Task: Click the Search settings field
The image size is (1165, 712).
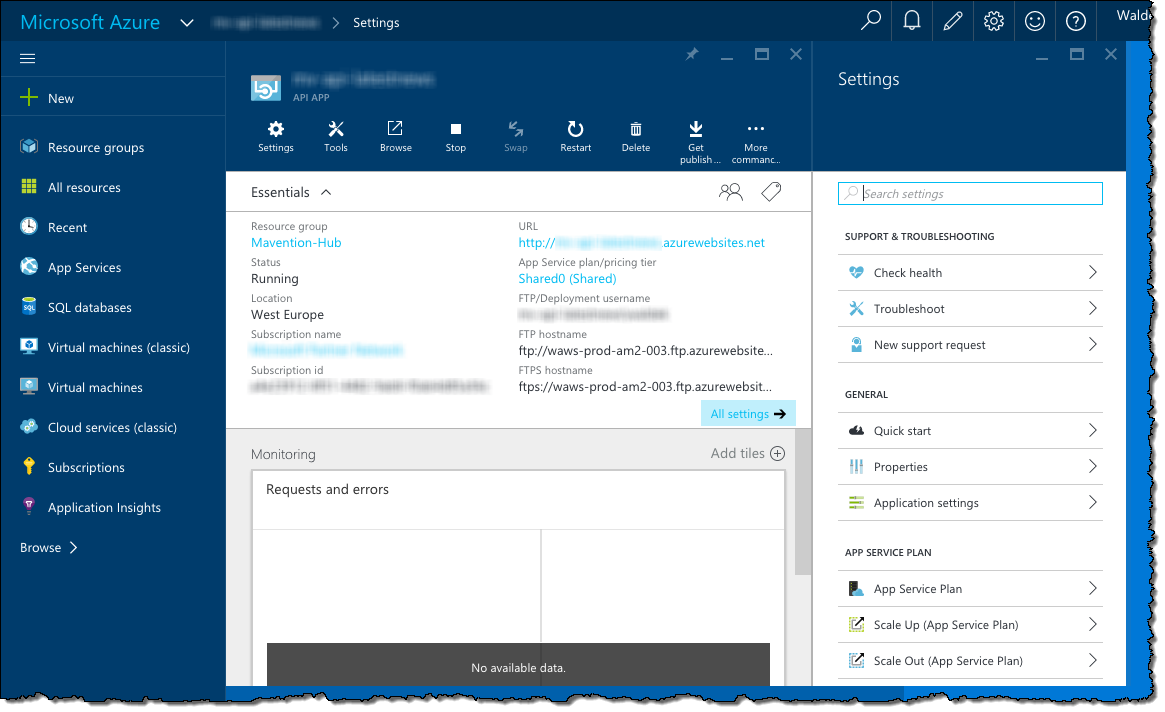Action: (970, 193)
